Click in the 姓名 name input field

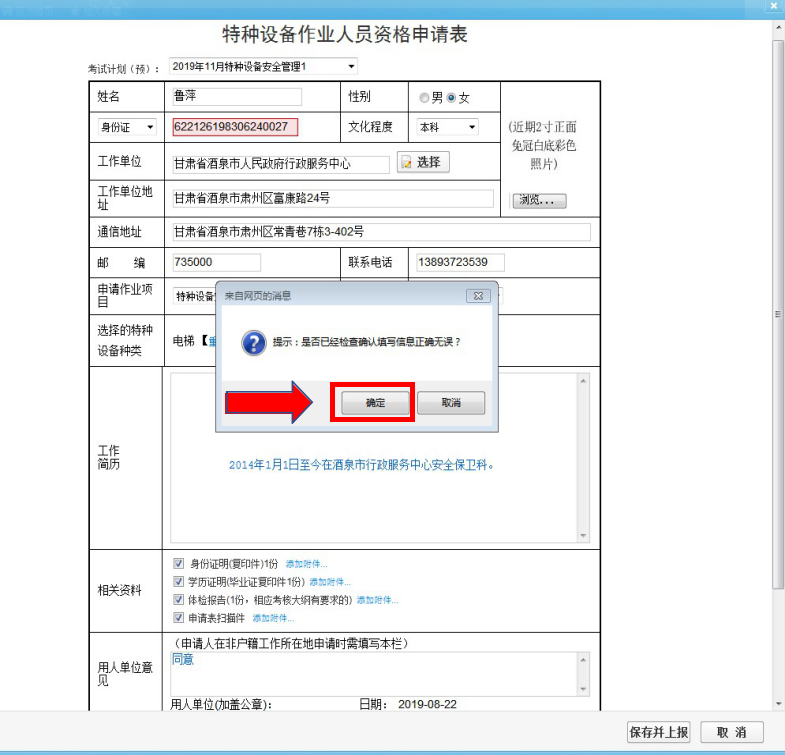pyautogui.click(x=236, y=97)
